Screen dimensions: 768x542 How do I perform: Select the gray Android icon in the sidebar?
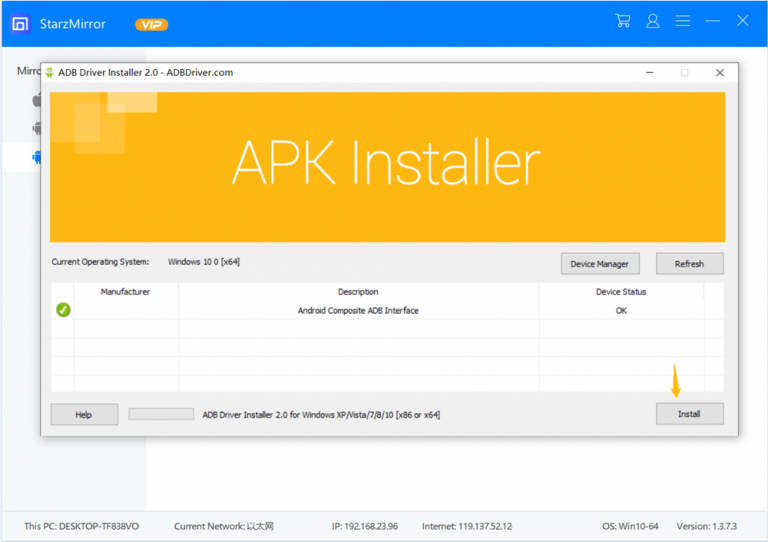pos(37,128)
